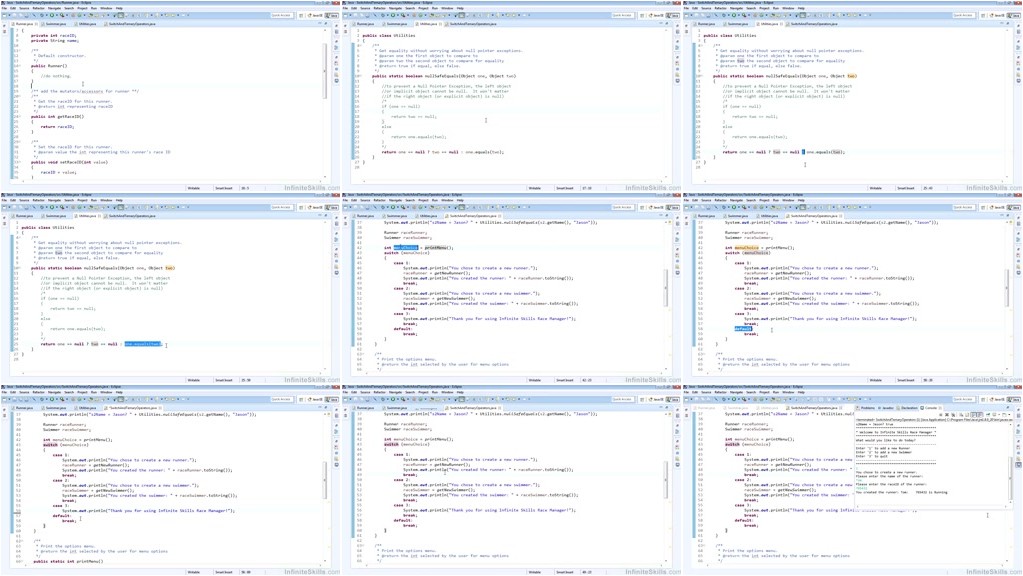Toggle Mark Occurrences in Runner code frame toolbar
The width and height of the screenshot is (1023, 576).
[x=121, y=15]
